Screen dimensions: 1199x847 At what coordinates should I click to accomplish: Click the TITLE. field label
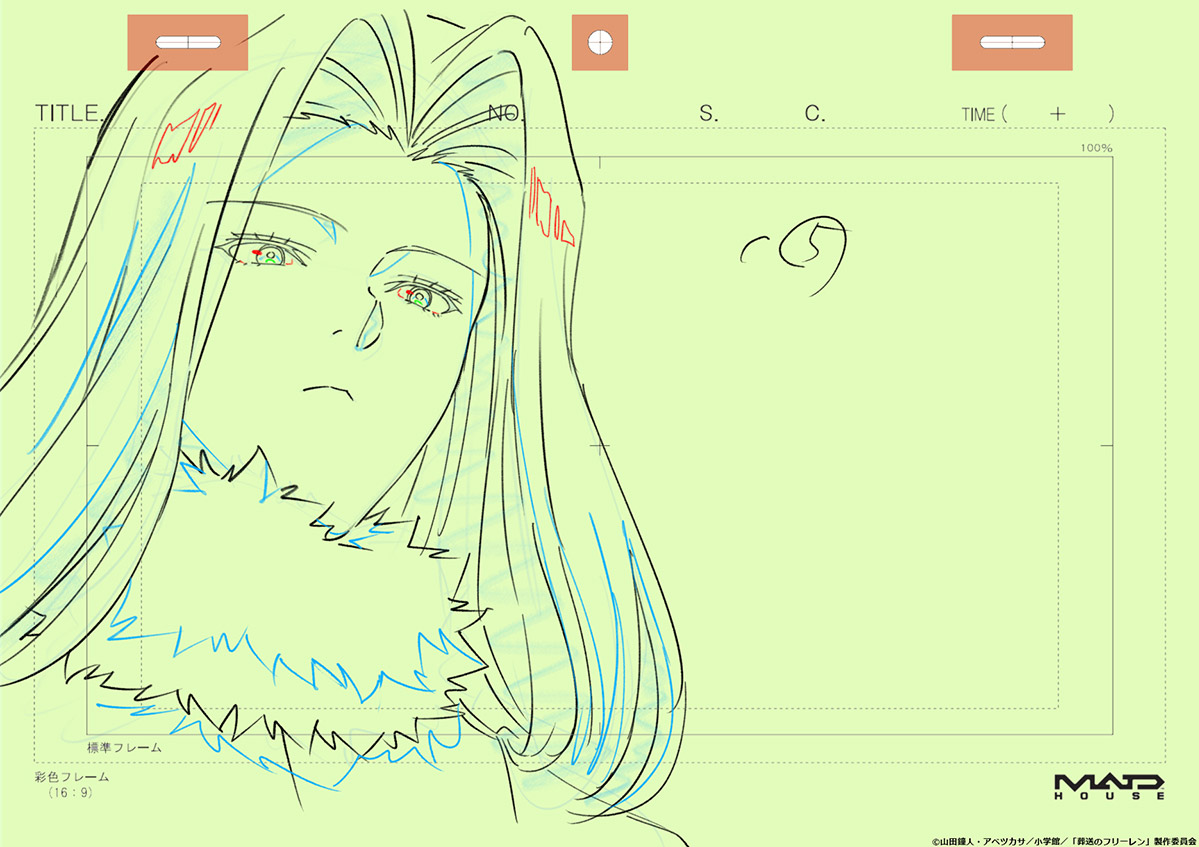click(70, 113)
